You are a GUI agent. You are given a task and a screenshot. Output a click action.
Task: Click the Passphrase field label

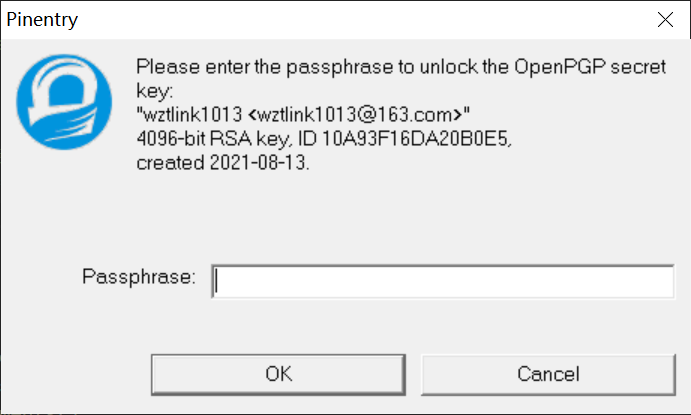click(x=139, y=277)
